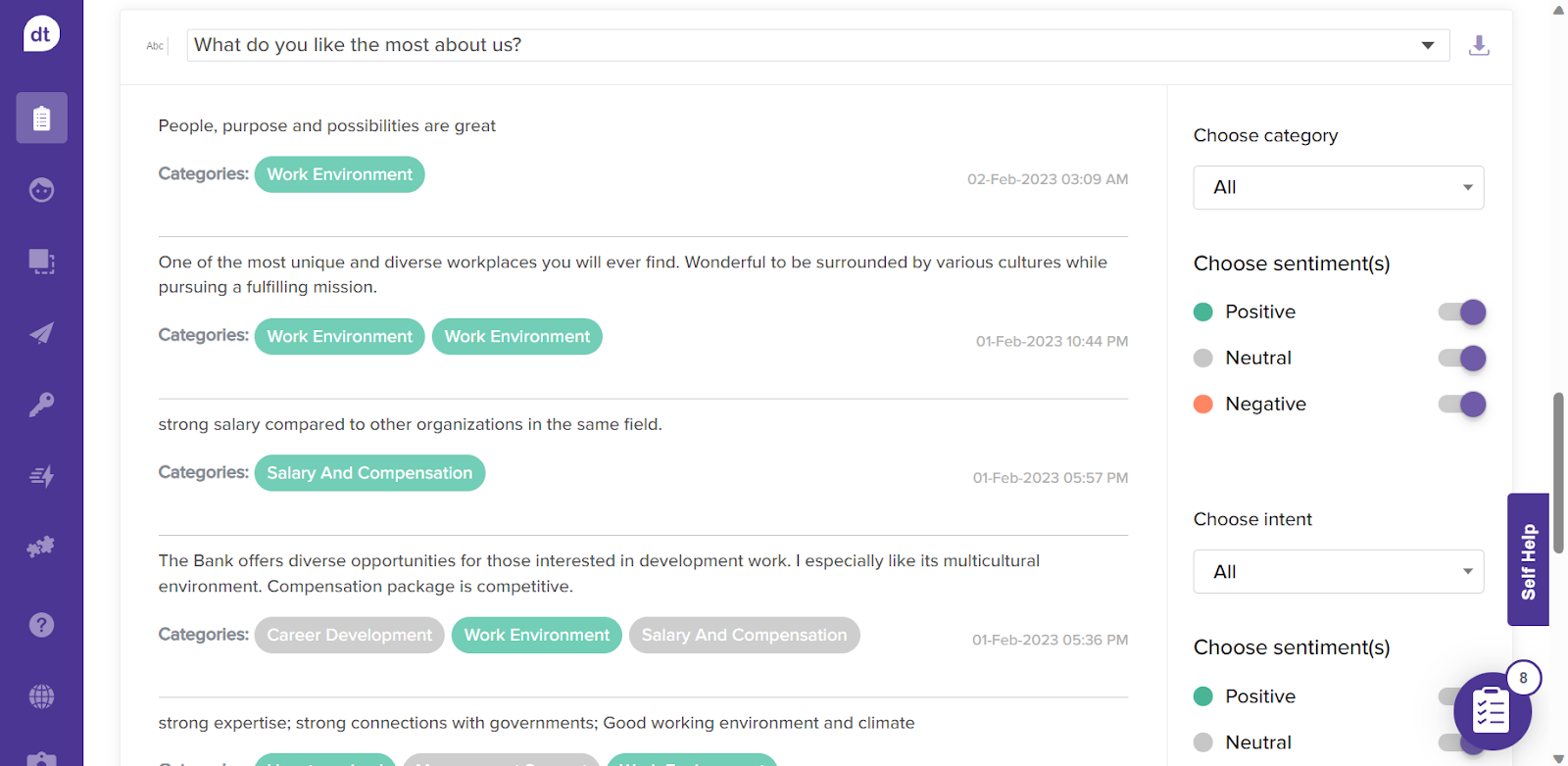Expand the Choose category dropdown
This screenshot has width=1568, height=766.
coord(1338,188)
